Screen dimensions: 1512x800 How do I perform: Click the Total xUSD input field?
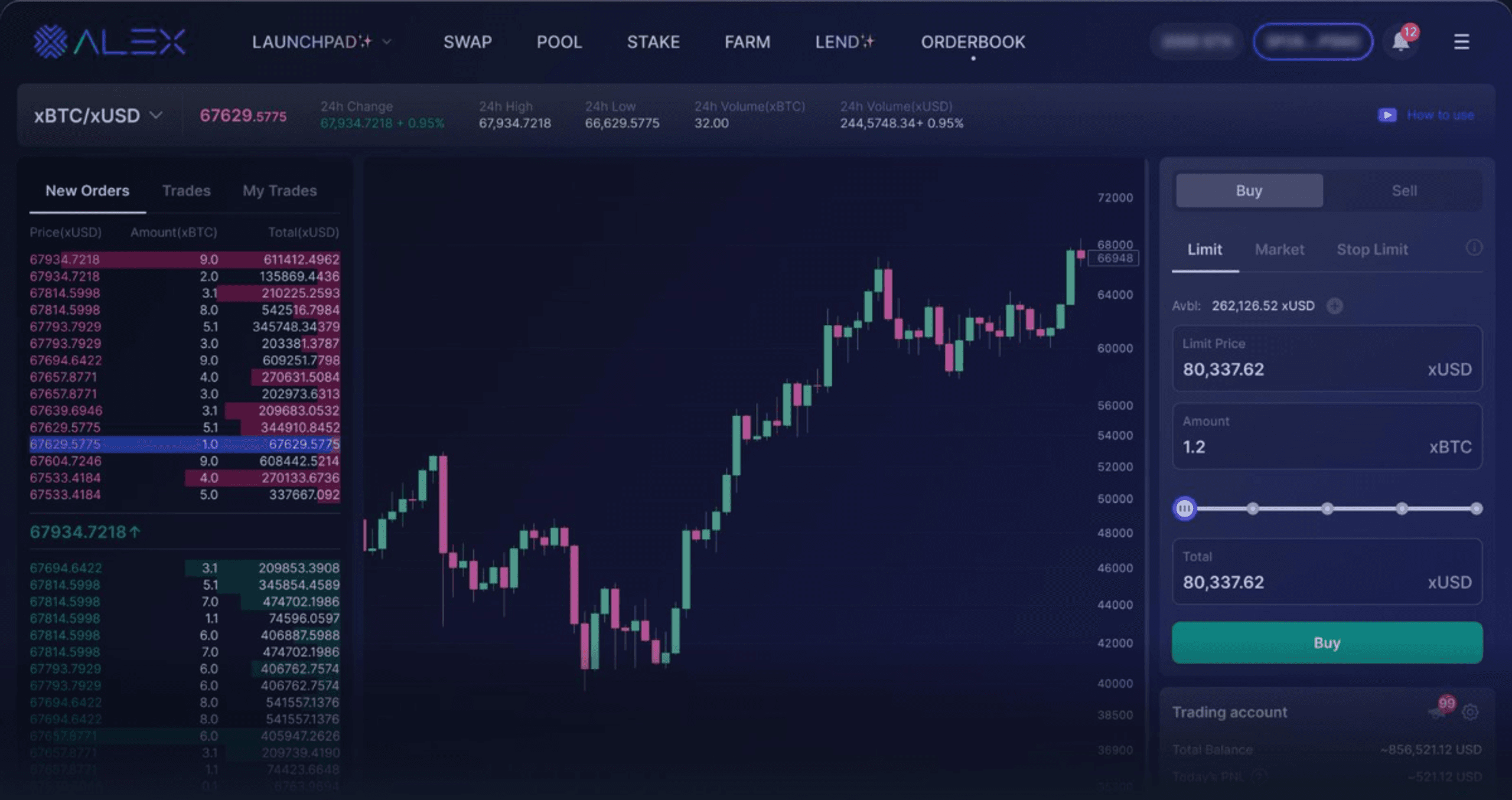[1327, 571]
